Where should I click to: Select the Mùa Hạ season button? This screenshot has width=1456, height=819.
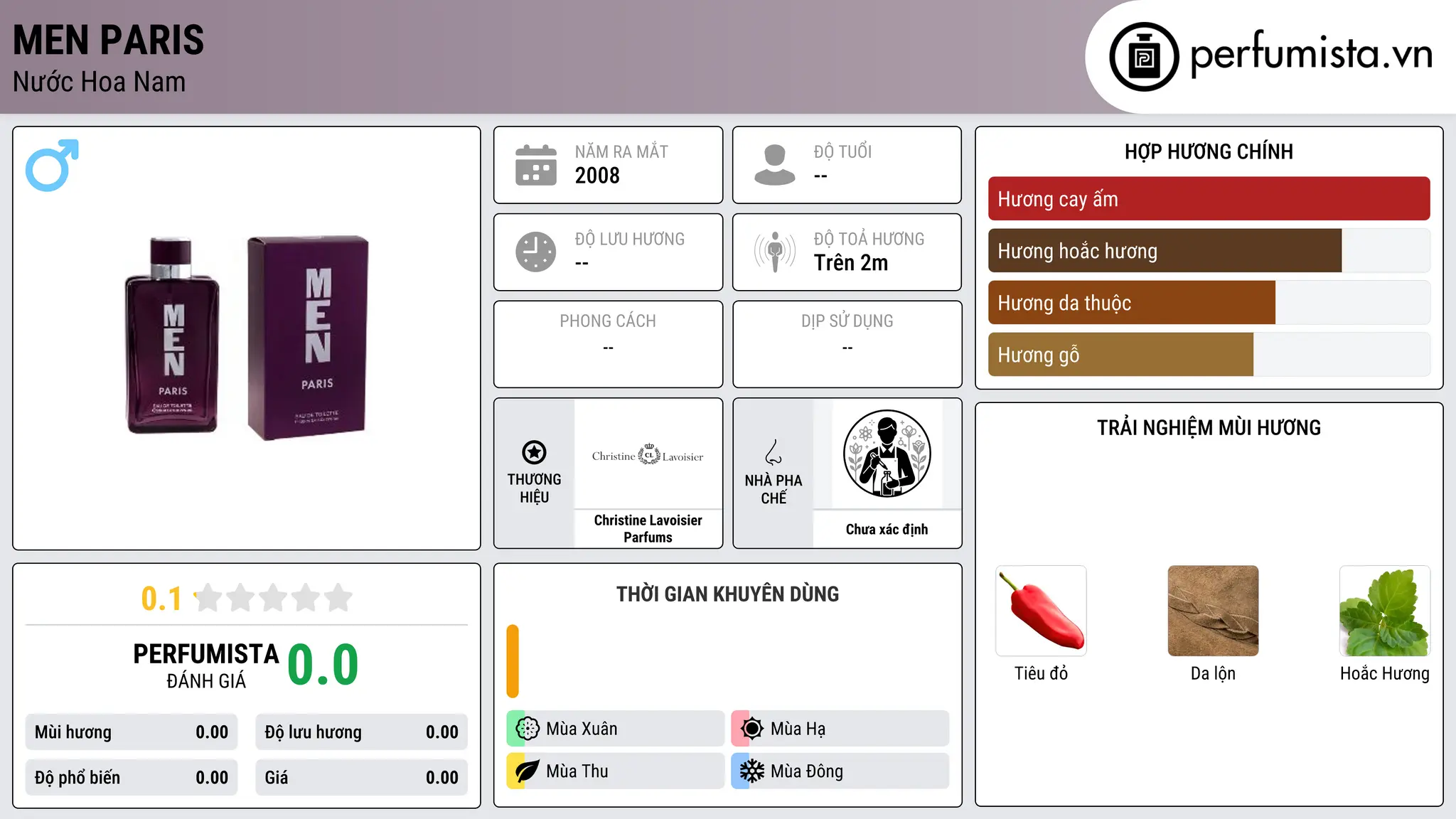pyautogui.click(x=840, y=729)
